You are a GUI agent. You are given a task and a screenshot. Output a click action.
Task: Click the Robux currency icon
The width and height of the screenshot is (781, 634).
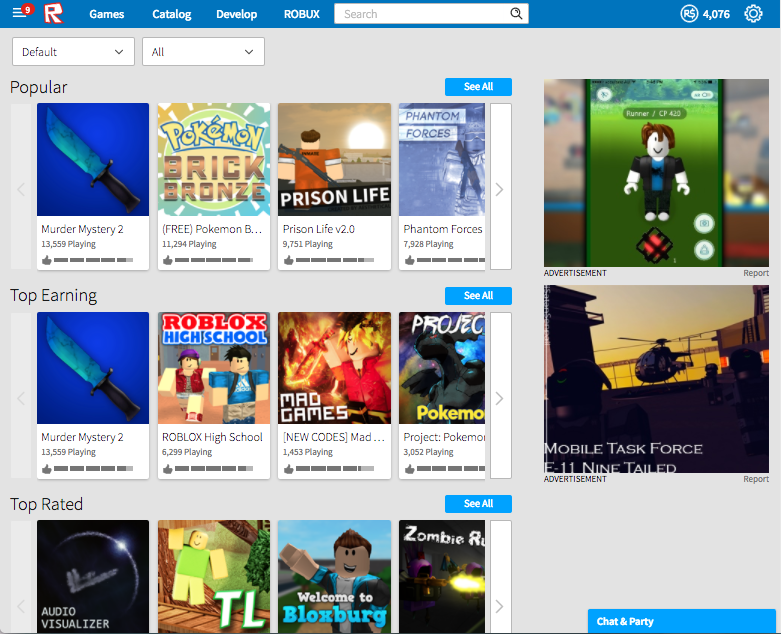pyautogui.click(x=689, y=13)
